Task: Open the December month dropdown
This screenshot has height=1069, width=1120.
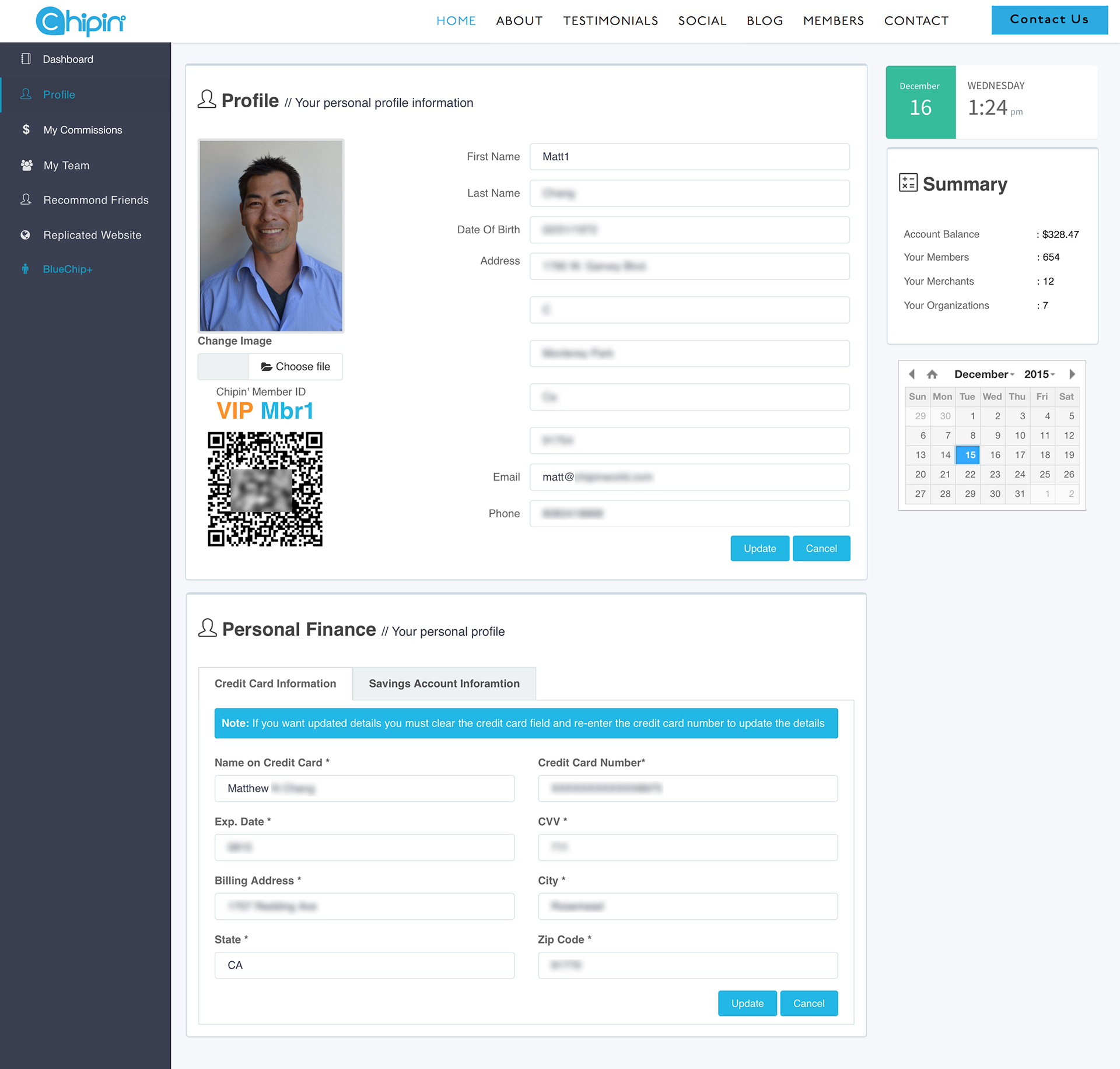Action: tap(984, 374)
